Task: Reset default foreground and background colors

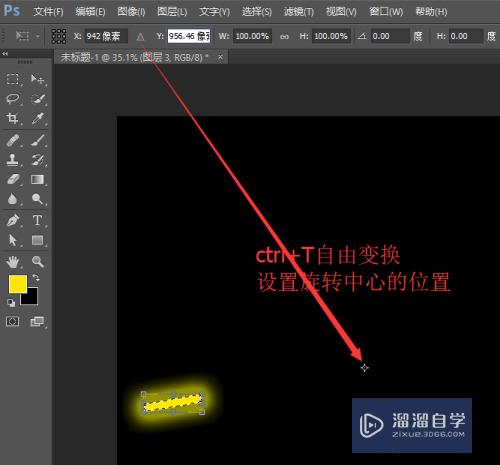Action: (x=11, y=303)
